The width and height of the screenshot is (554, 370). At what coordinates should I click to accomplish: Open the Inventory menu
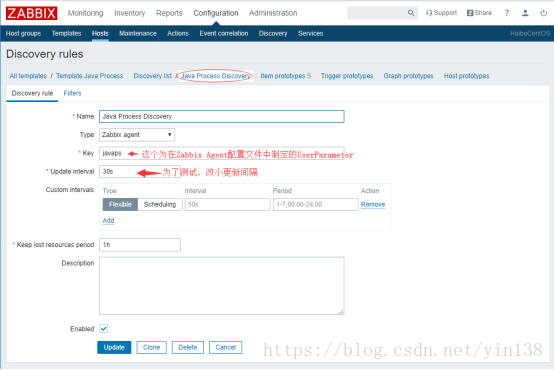click(x=130, y=13)
